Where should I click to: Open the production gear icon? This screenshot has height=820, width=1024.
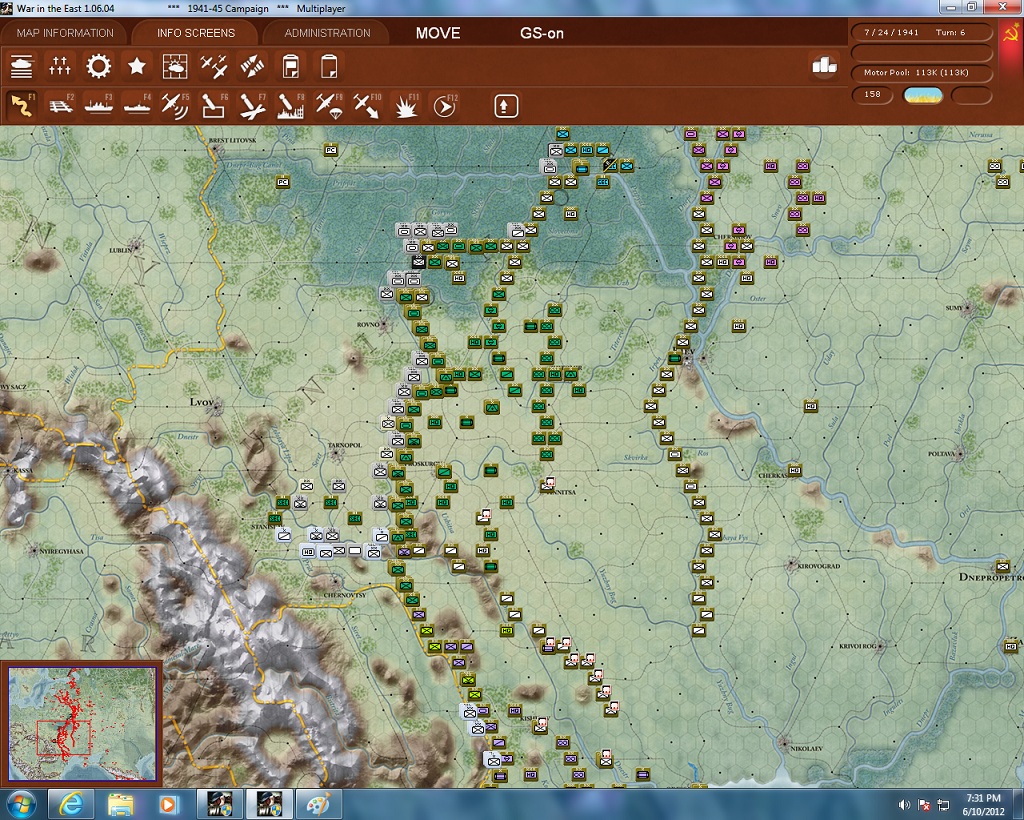[99, 66]
